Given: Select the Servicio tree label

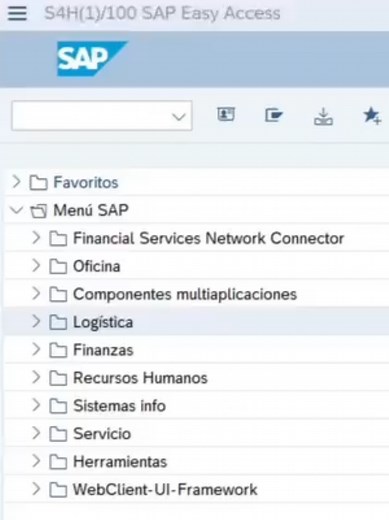Looking at the screenshot, I should coord(102,434).
